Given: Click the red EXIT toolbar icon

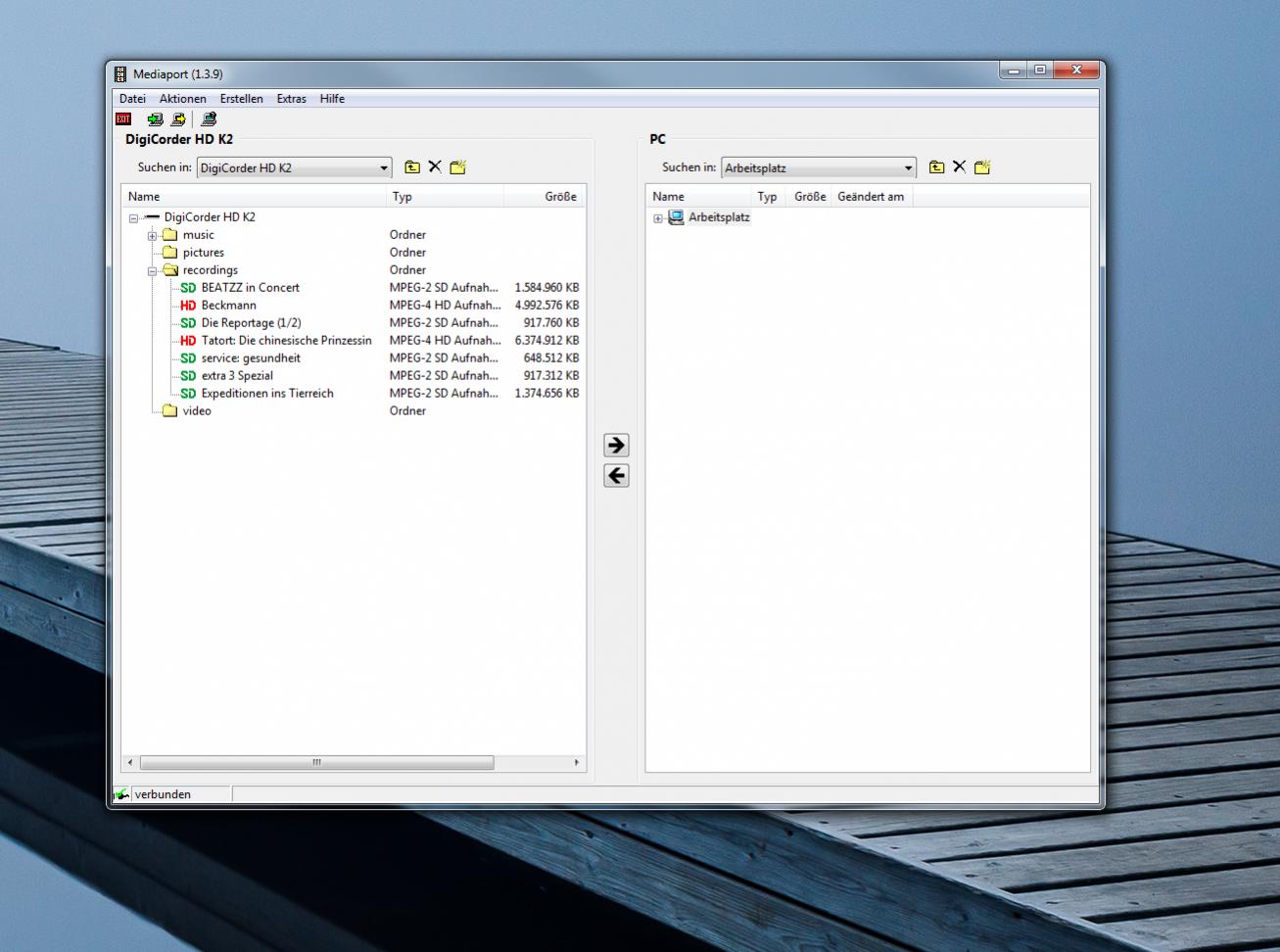Looking at the screenshot, I should click(x=123, y=119).
